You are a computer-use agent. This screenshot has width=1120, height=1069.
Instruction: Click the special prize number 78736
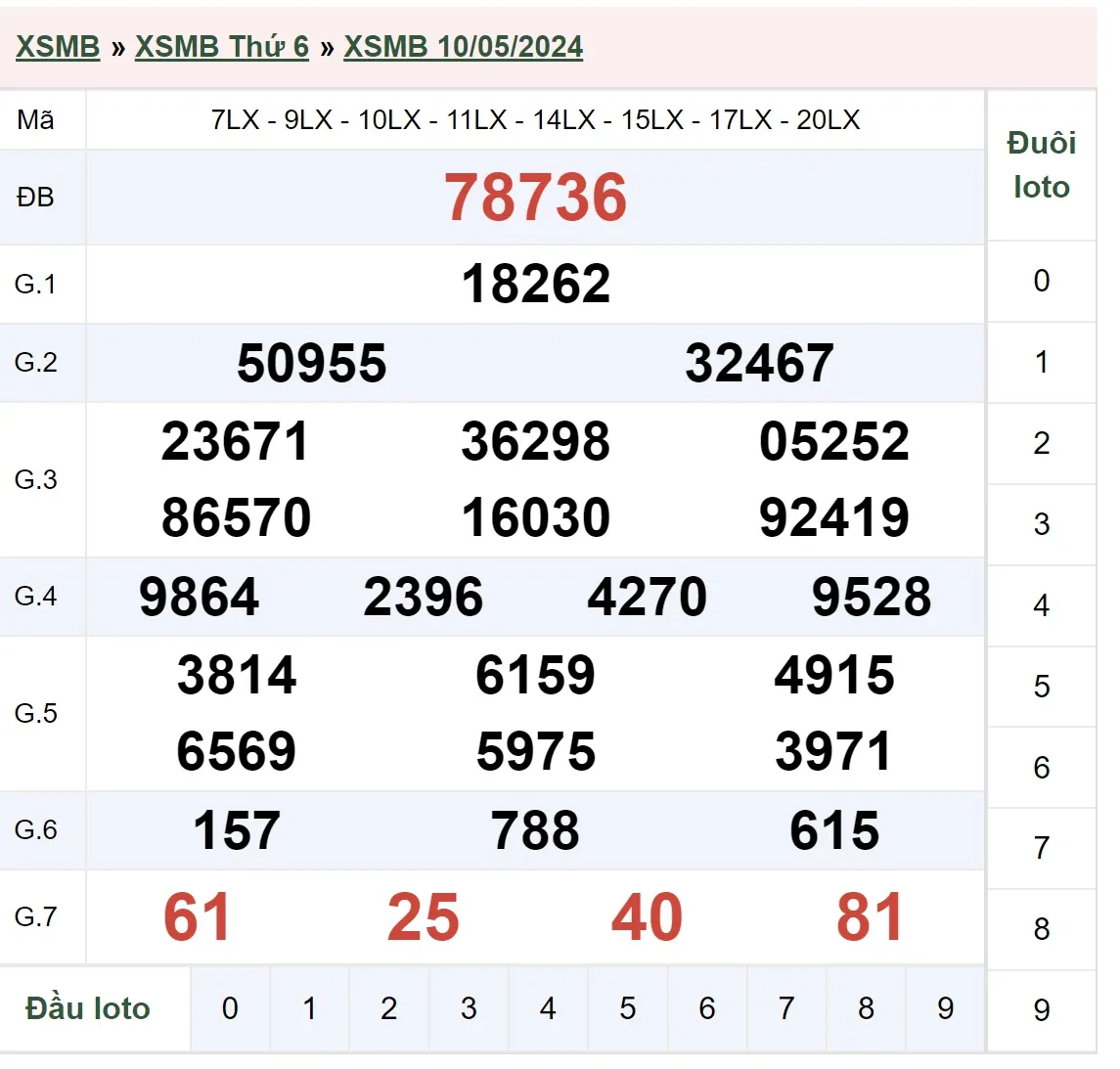click(535, 198)
